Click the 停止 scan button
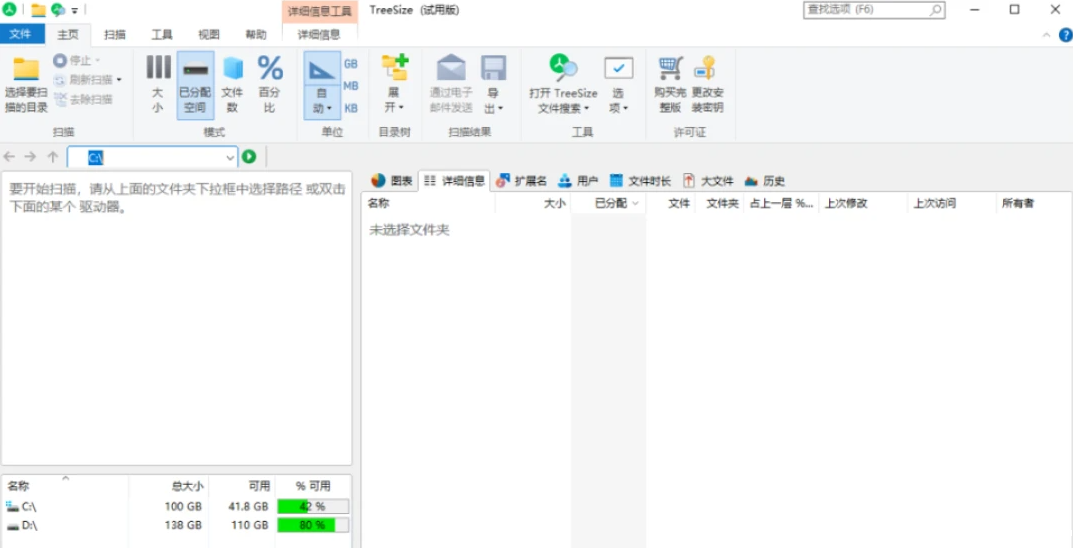Screen dimensions: 1073x548 pos(77,61)
